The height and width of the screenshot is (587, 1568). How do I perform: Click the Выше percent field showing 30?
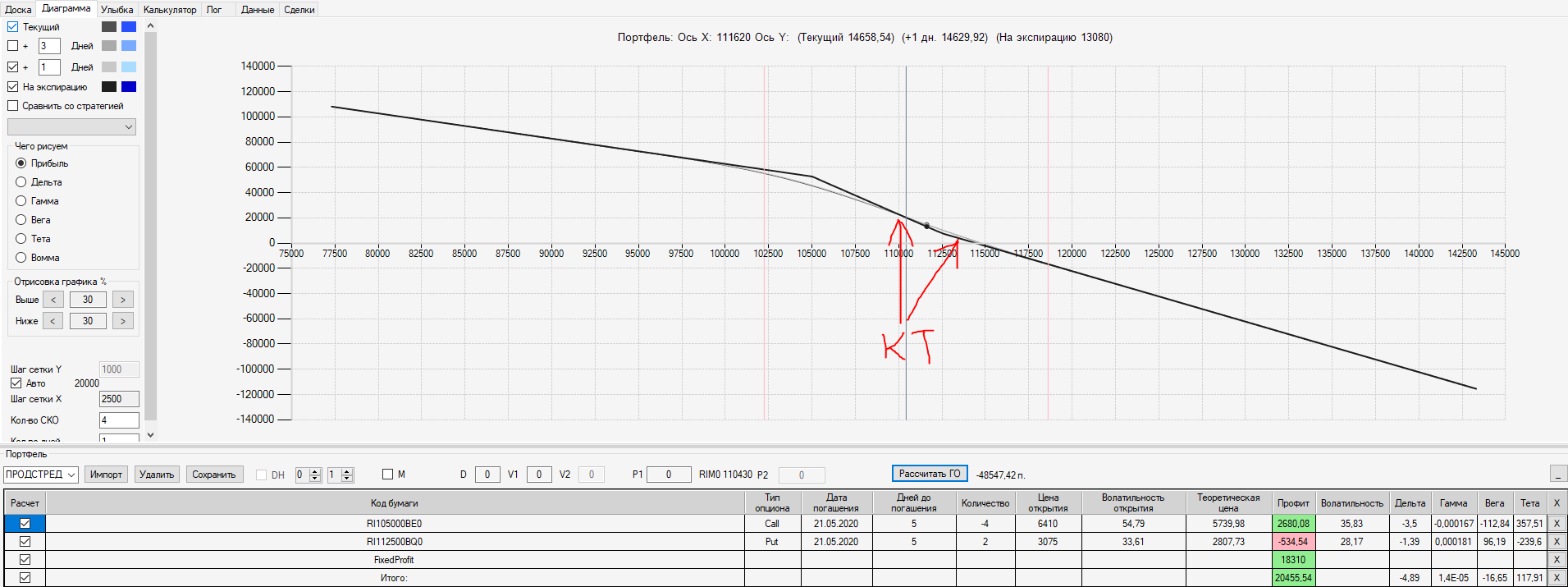[x=88, y=300]
